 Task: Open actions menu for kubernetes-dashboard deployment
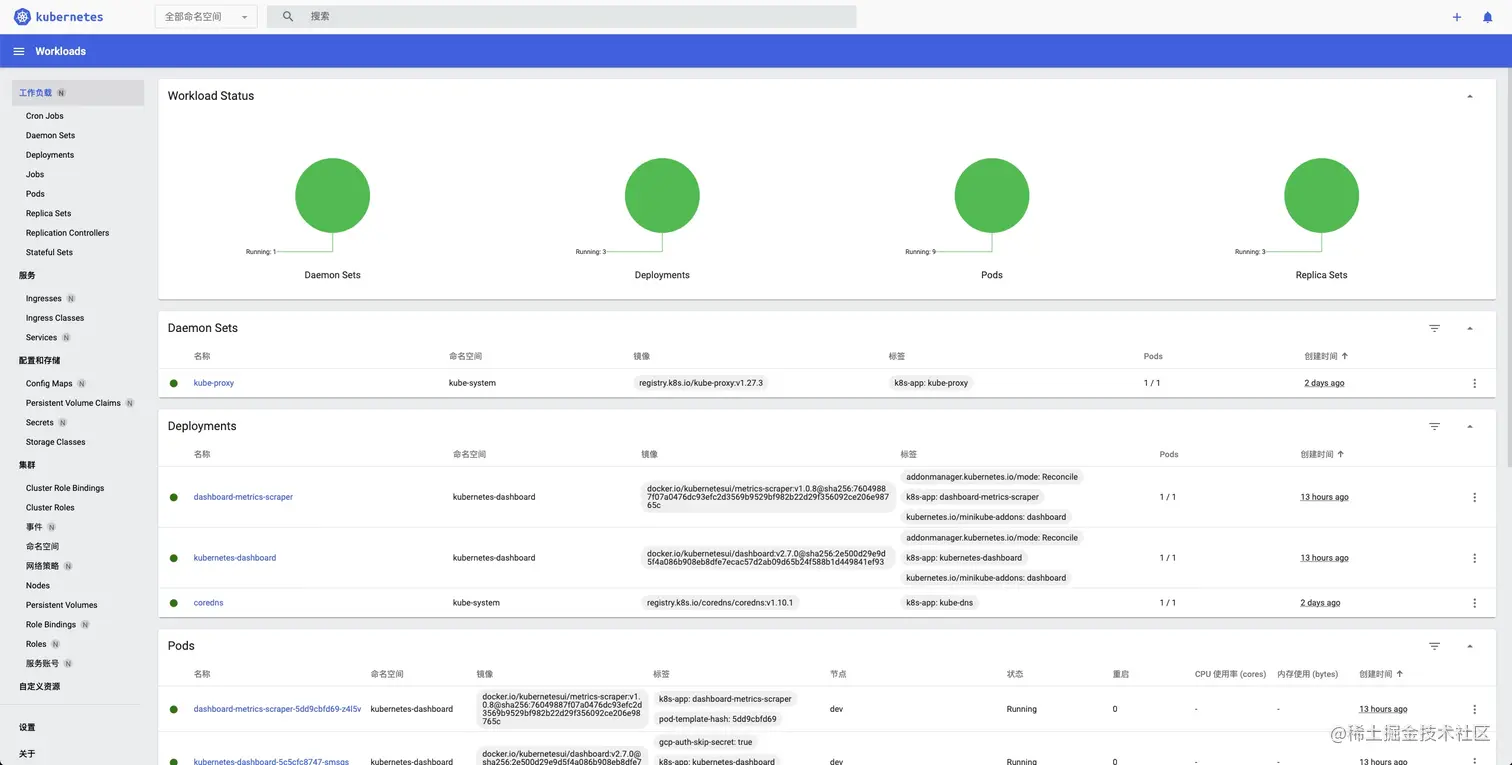coord(1474,558)
